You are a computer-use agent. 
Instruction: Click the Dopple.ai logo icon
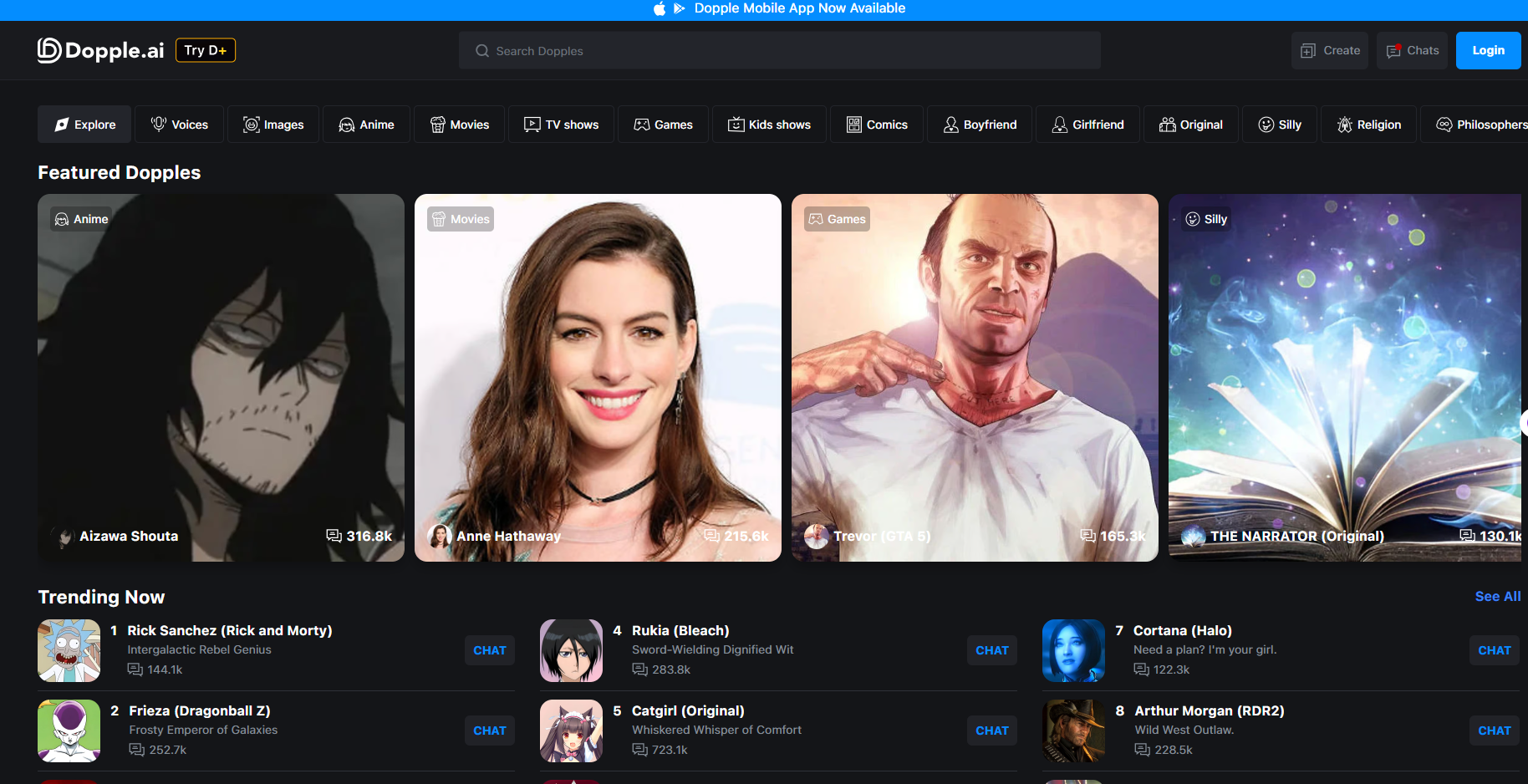click(49, 50)
